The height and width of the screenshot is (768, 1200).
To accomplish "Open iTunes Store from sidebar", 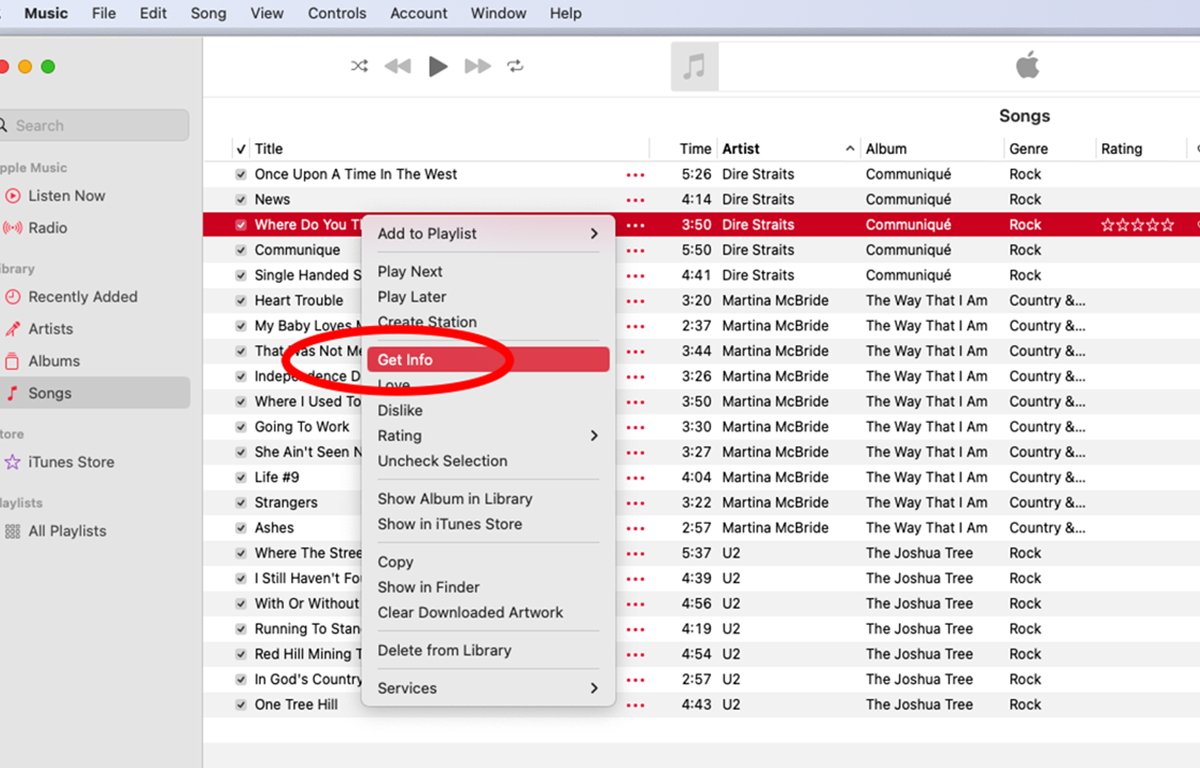I will pos(70,462).
